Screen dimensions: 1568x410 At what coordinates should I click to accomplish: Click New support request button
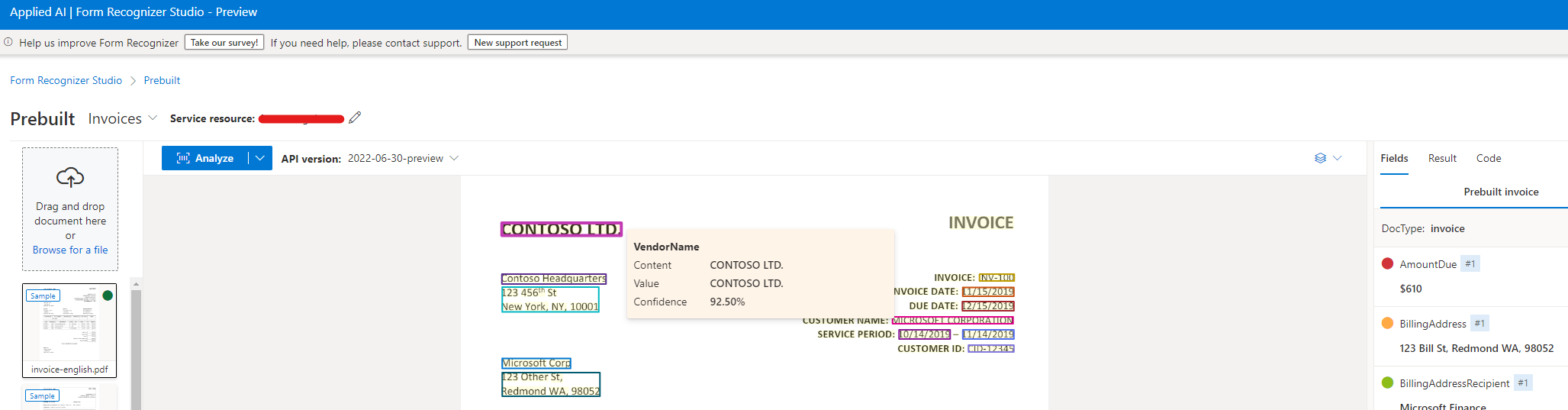[517, 43]
